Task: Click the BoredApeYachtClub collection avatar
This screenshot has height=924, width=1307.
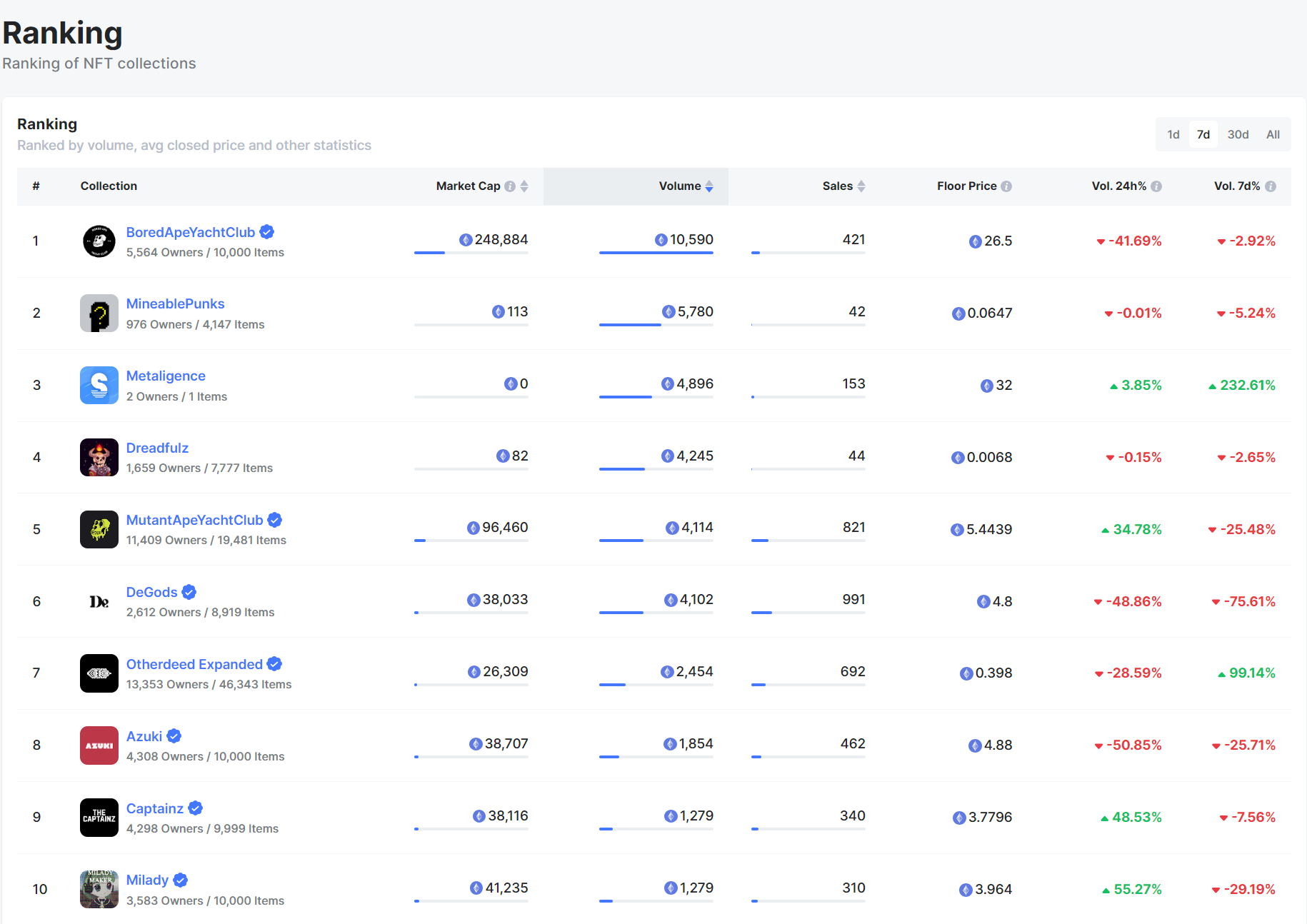Action: 99,241
